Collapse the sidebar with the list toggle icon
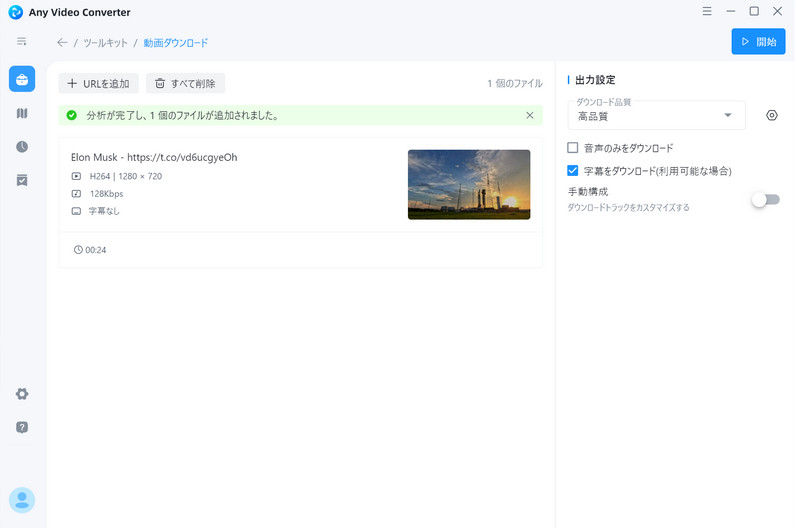 [21, 42]
